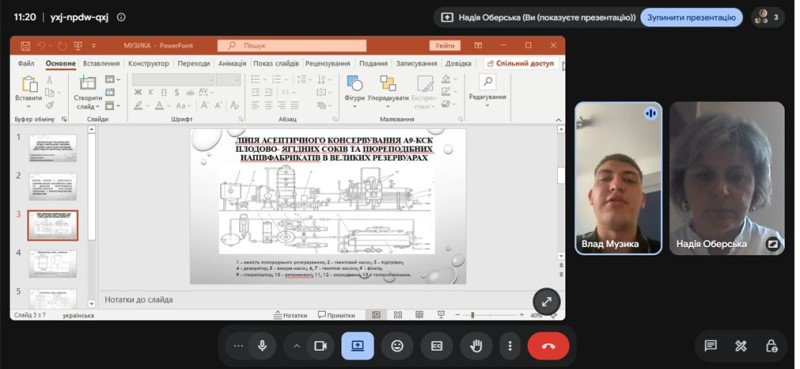Viewport: 800px width, 369px height.
Task: Click the Пошук search box
Action: [292, 45]
